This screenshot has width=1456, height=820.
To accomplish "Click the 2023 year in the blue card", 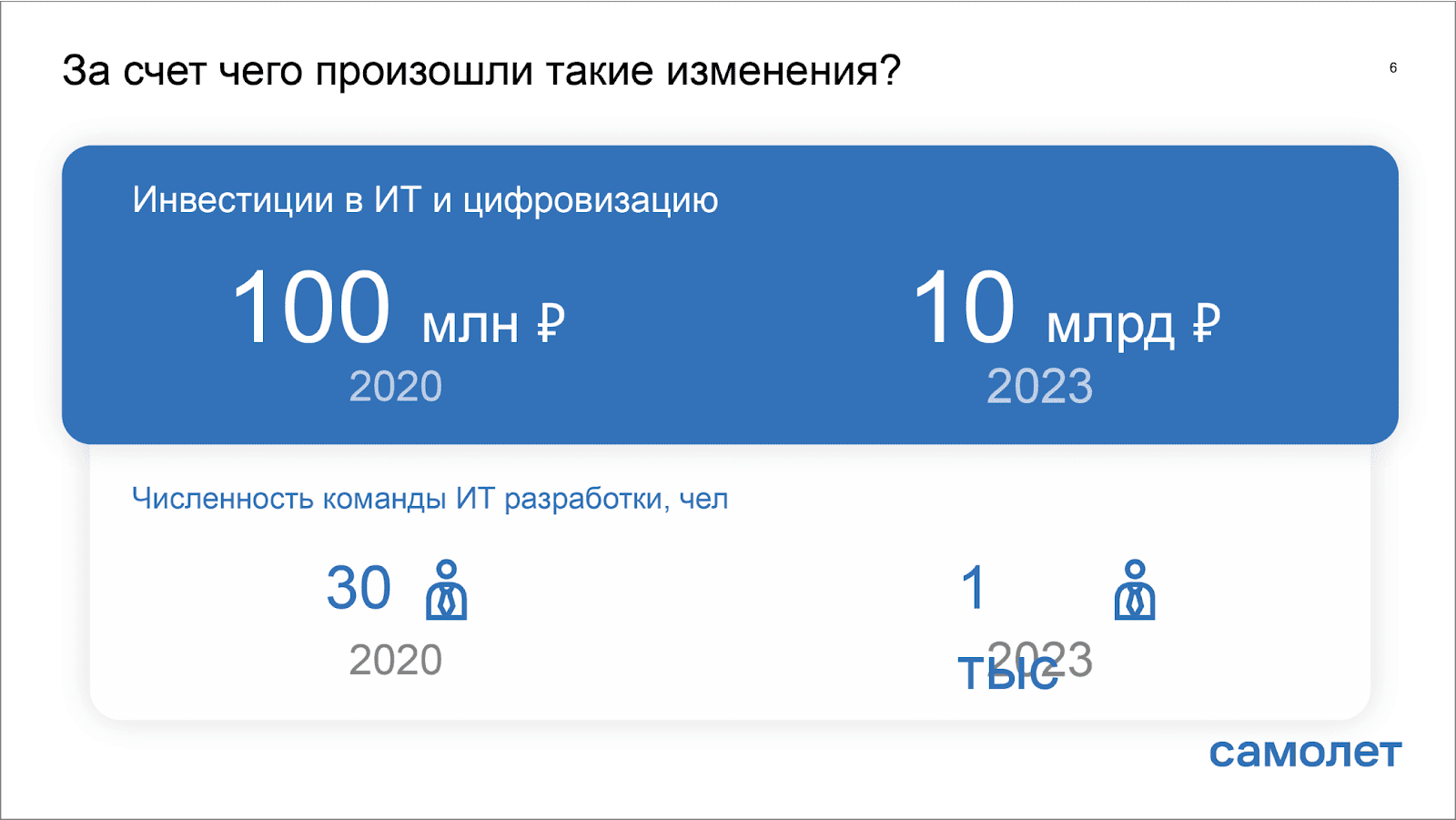I will tap(1039, 387).
